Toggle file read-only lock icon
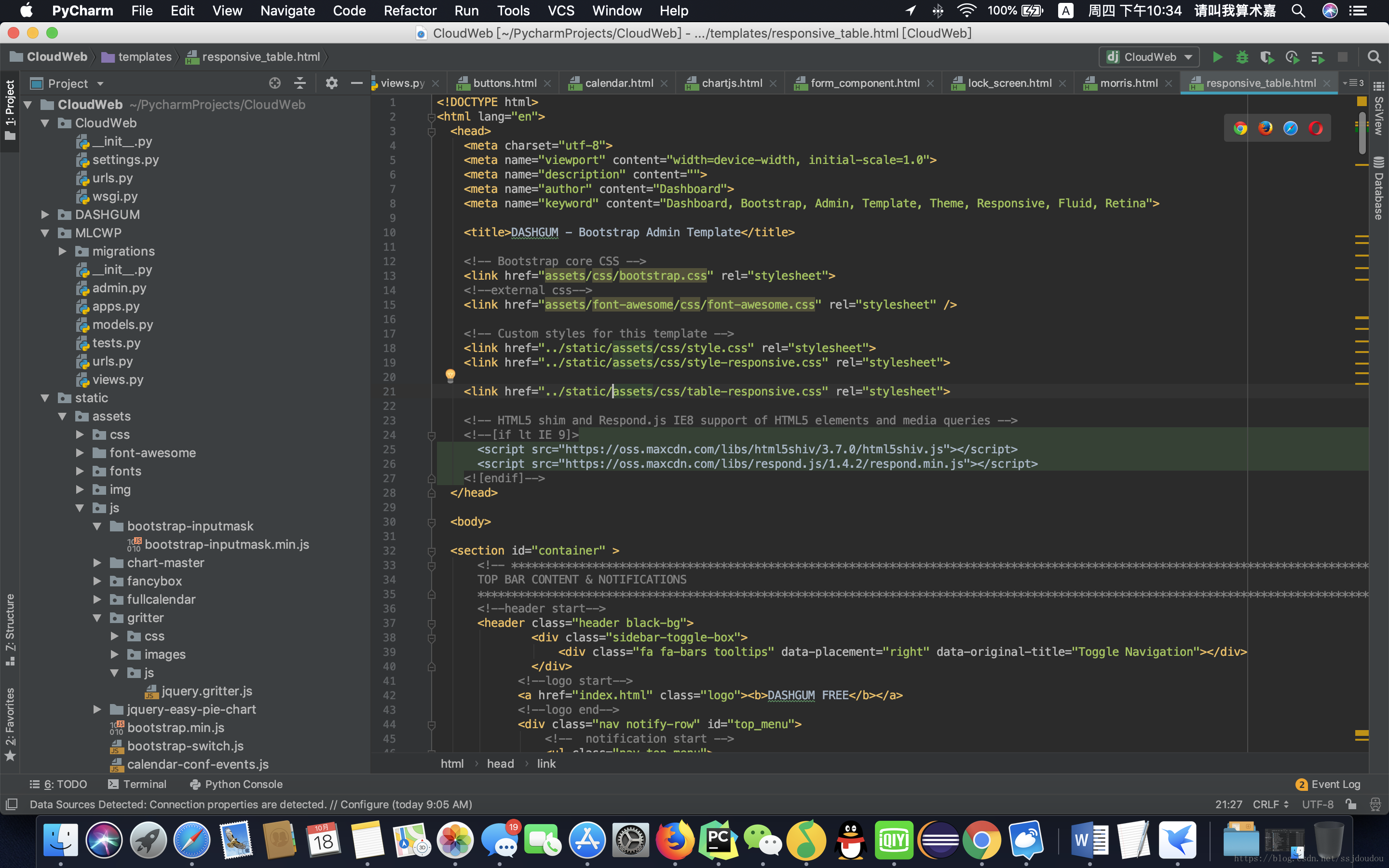This screenshot has width=1389, height=868. tap(1351, 804)
